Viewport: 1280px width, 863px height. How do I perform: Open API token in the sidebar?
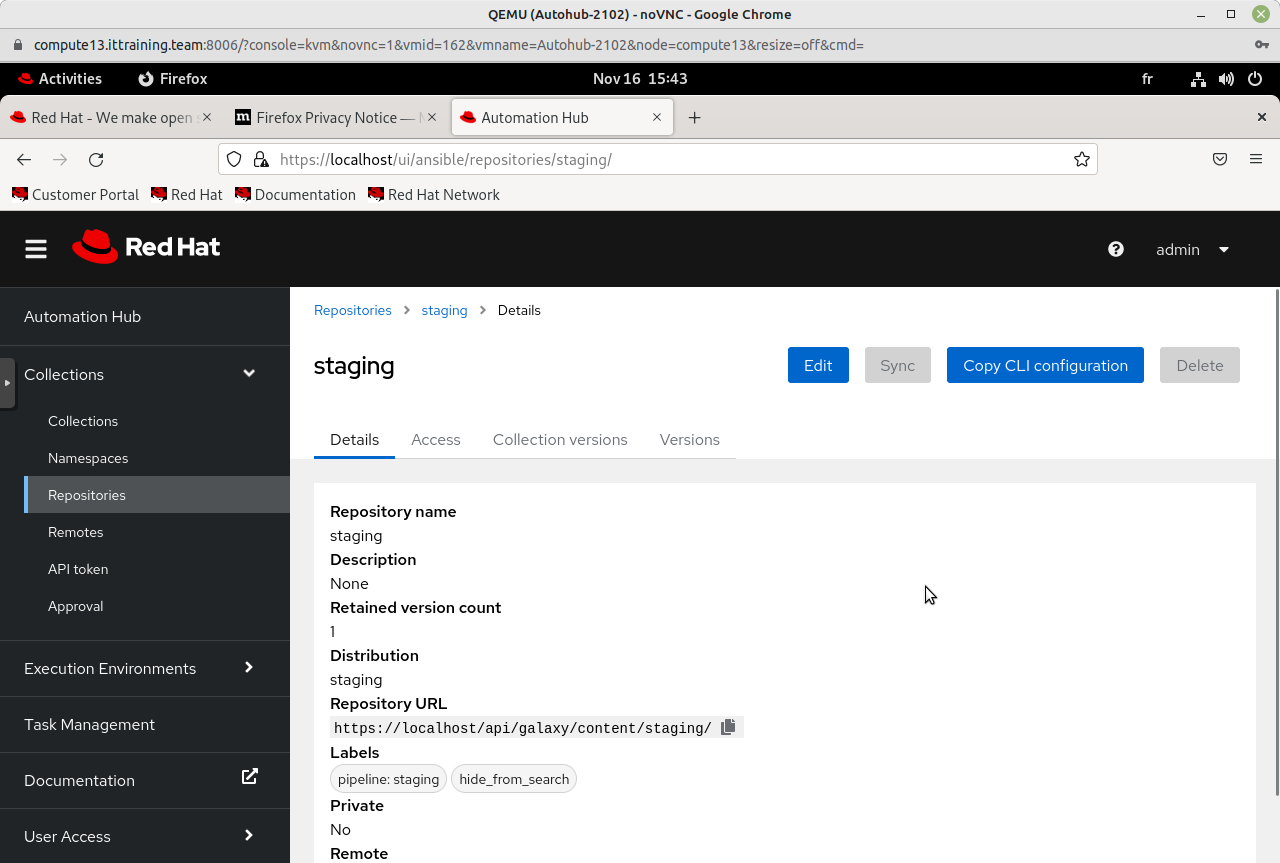point(157,569)
